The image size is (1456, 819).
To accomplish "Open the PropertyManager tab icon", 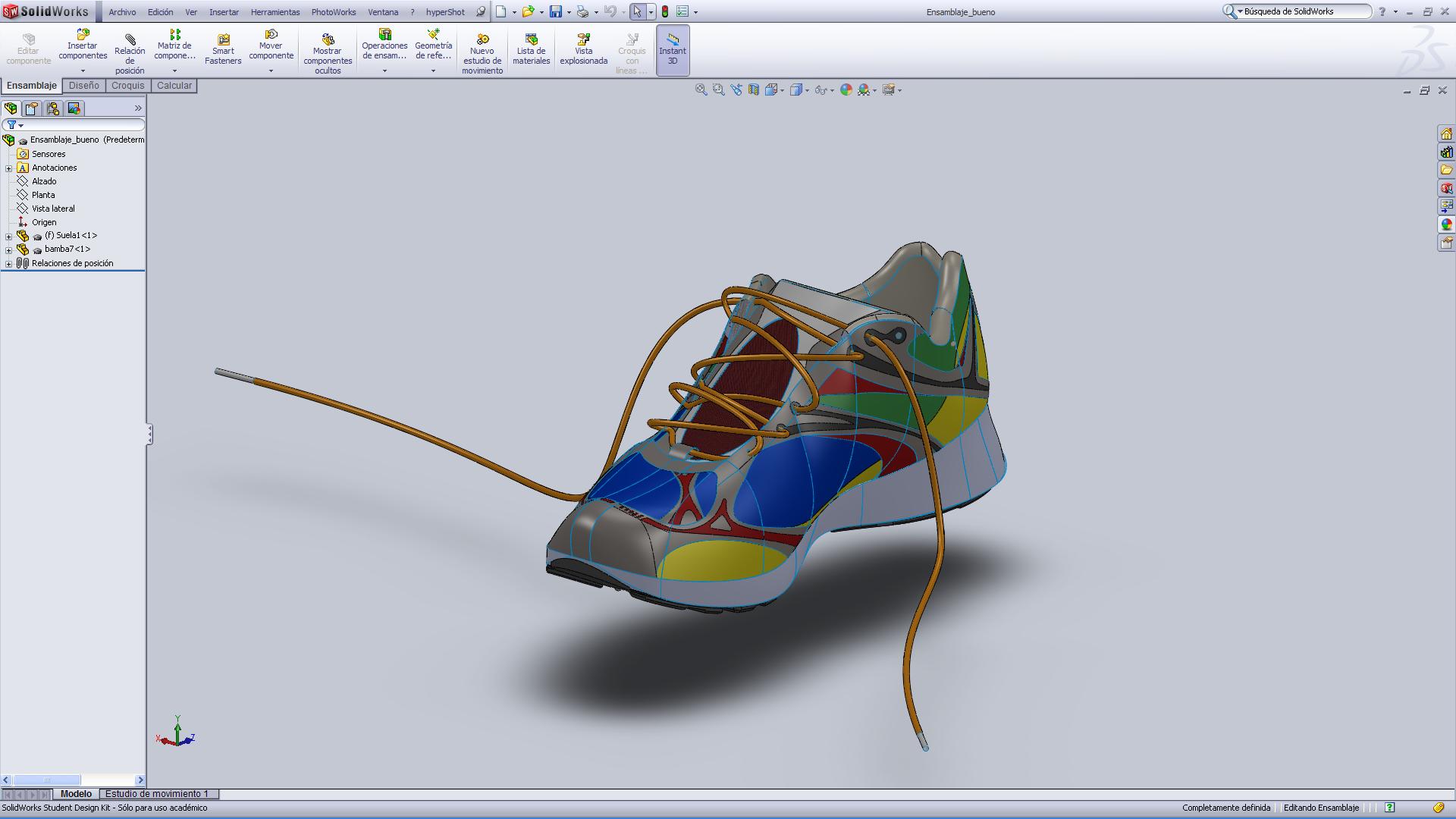I will [x=32, y=108].
